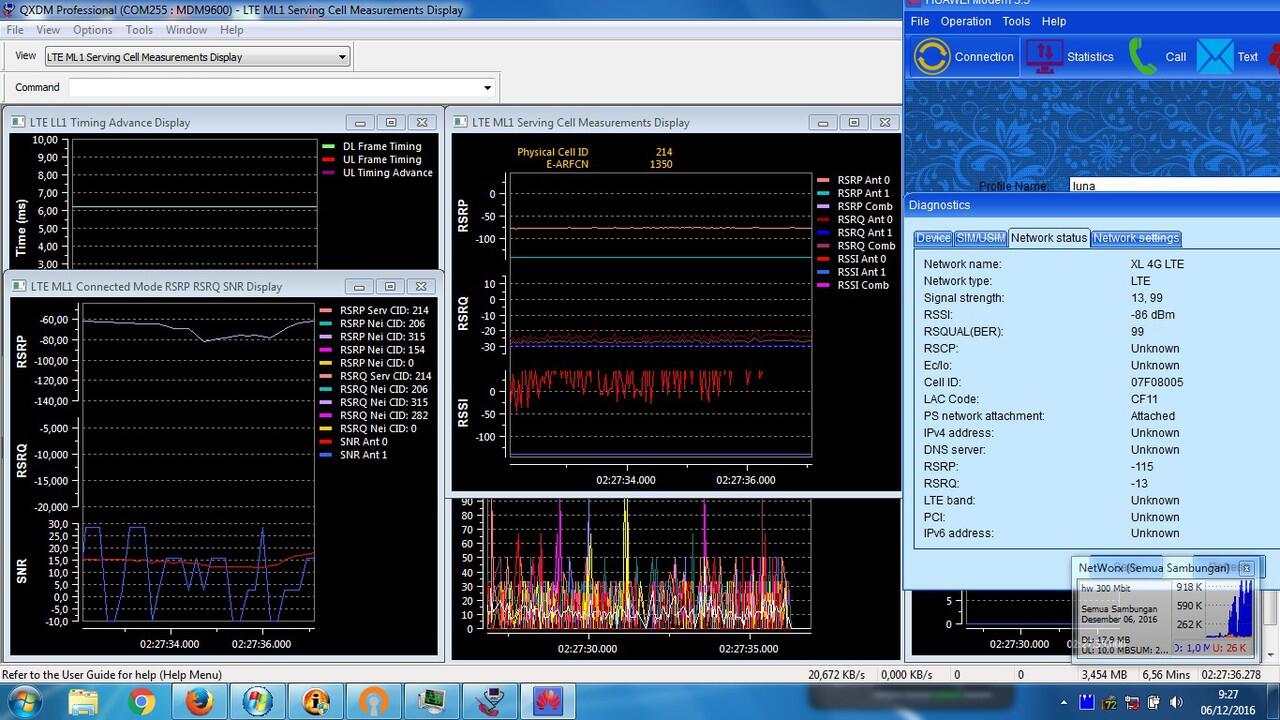Click the NetWorx traffic graph thumbnail
Screen dimensions: 1280x720
[x=1229, y=609]
